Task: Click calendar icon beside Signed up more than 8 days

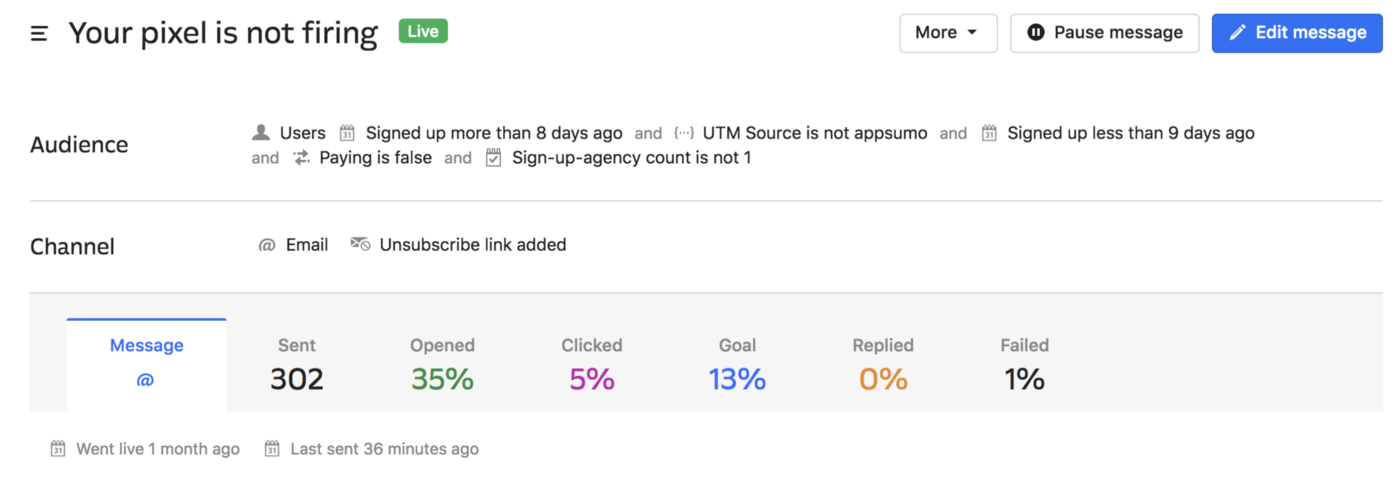Action: 347,133
